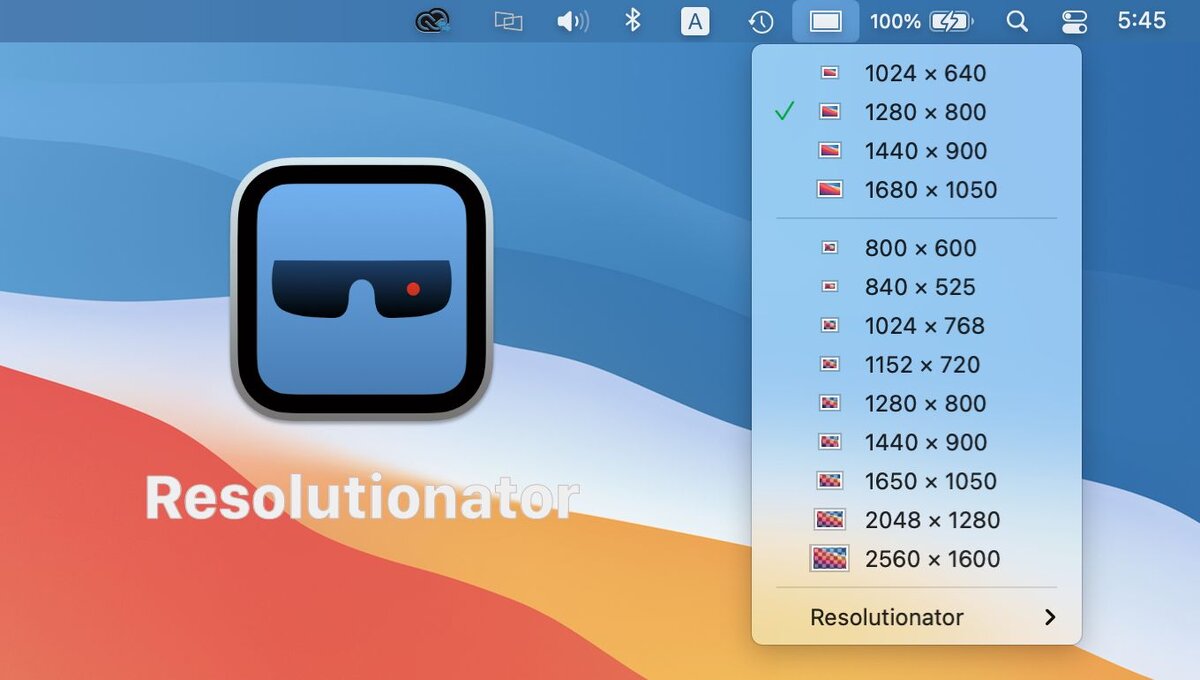Open Control Center toggles icon

(1074, 21)
